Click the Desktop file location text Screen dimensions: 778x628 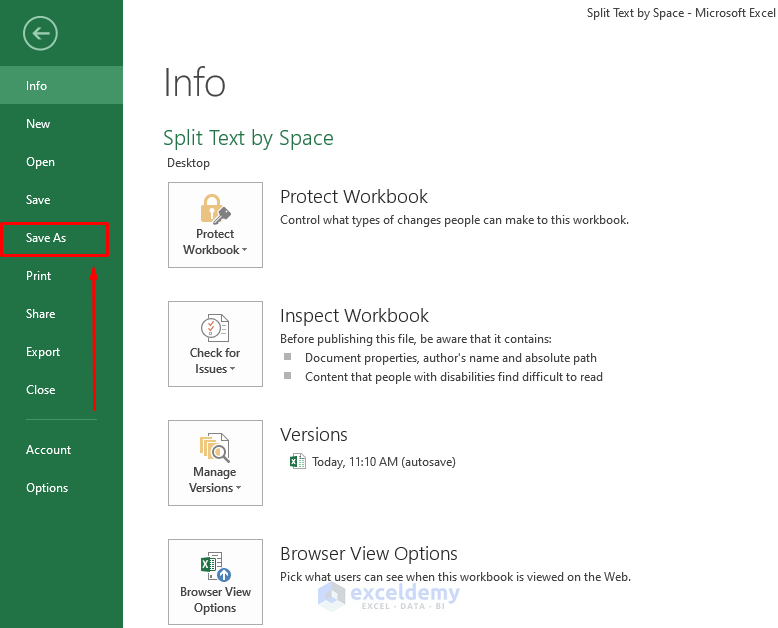click(188, 163)
